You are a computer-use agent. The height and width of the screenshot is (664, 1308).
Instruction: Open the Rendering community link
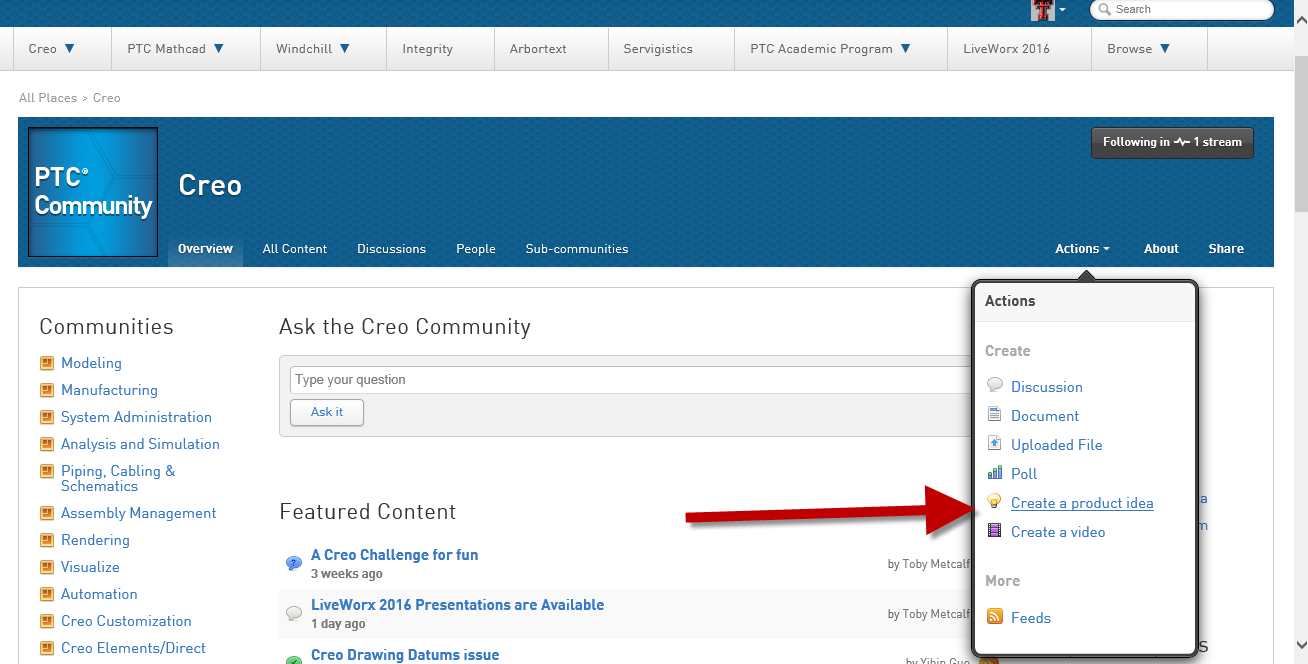(95, 540)
